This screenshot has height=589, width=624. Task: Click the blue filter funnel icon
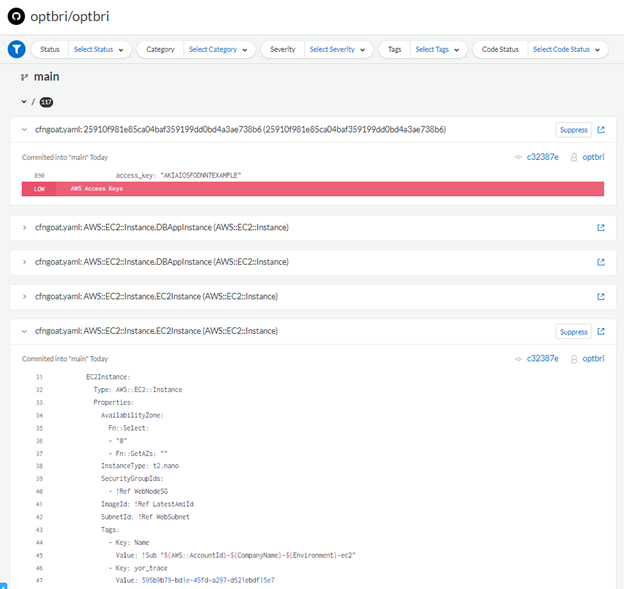(17, 49)
